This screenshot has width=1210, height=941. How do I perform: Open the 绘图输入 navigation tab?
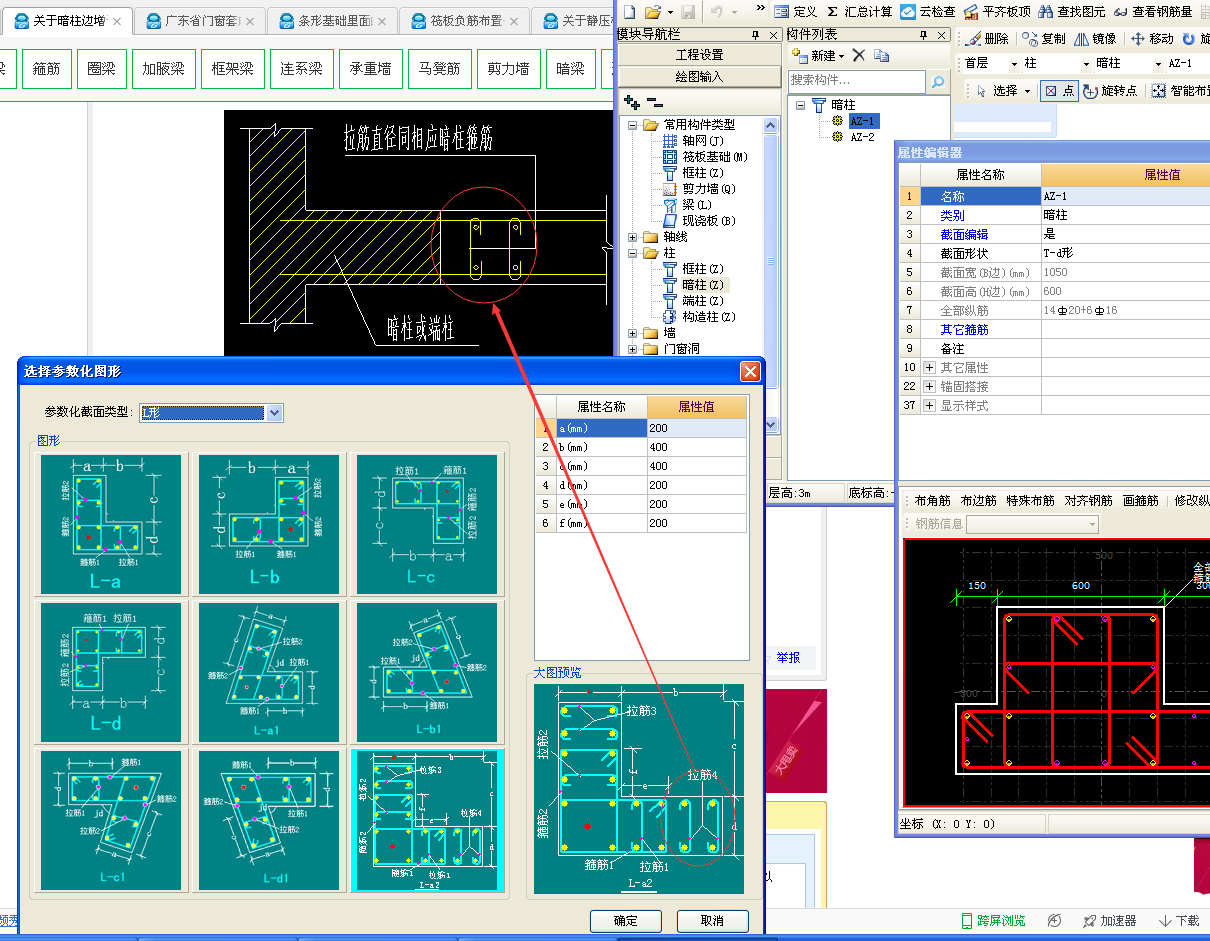(699, 76)
